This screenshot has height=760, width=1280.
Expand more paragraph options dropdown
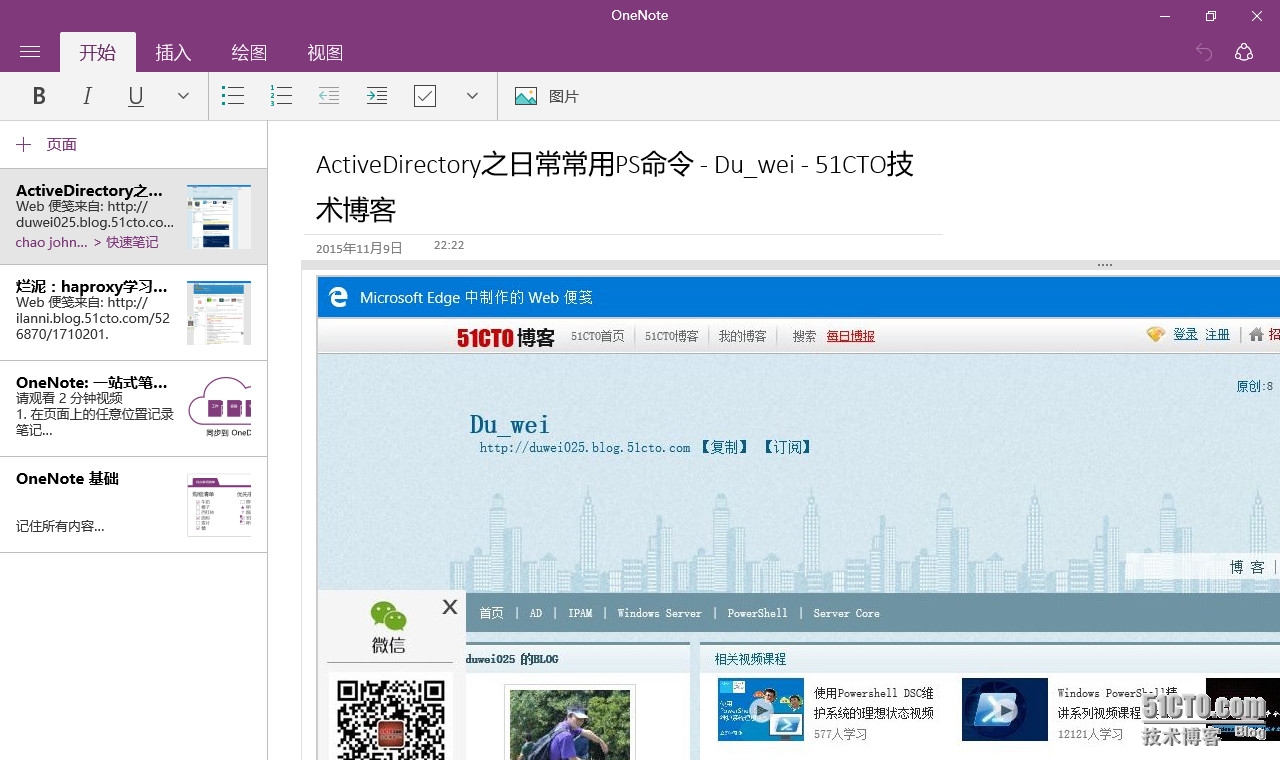coord(473,96)
